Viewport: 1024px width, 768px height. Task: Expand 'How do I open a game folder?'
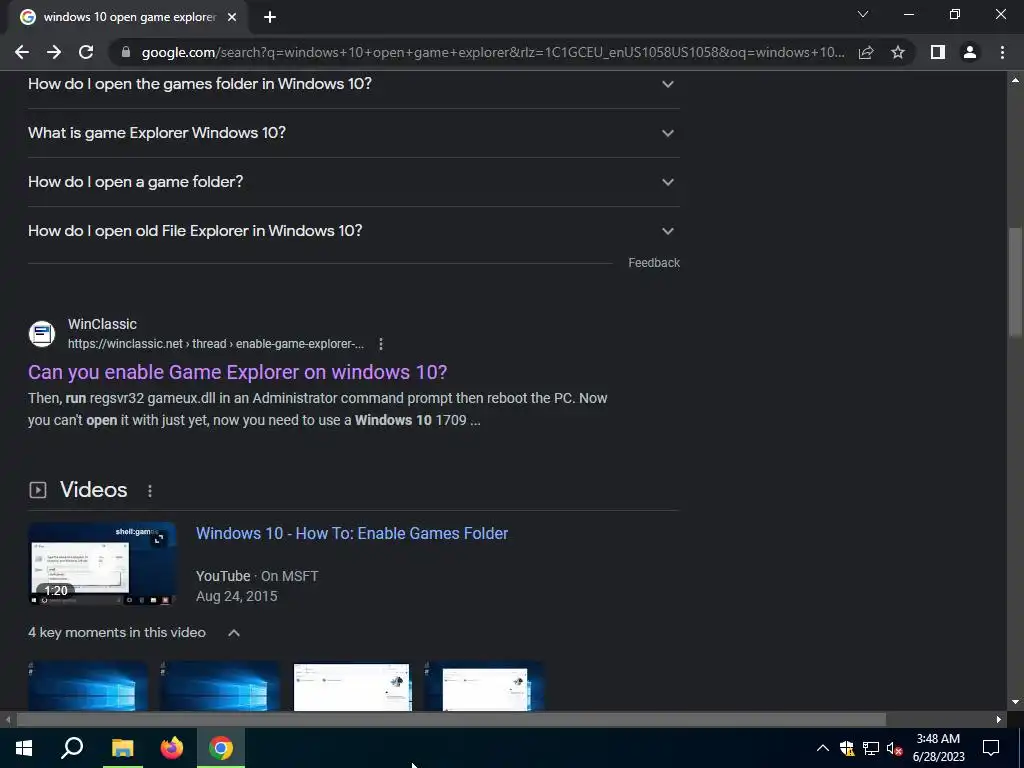tap(353, 182)
